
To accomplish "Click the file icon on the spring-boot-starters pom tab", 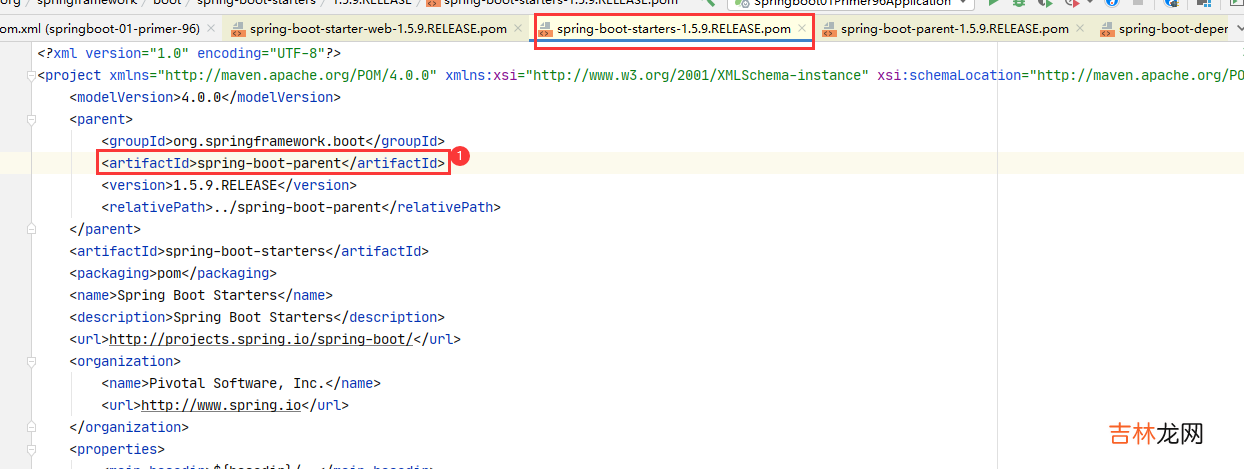I will click(545, 29).
